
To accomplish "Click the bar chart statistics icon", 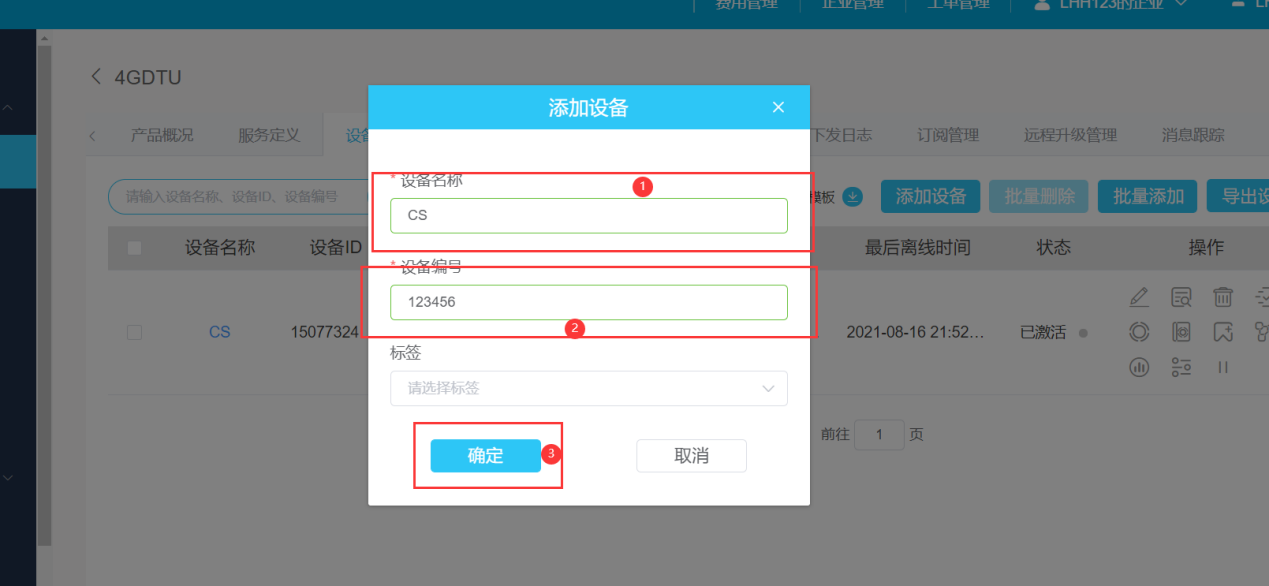I will [x=1139, y=367].
